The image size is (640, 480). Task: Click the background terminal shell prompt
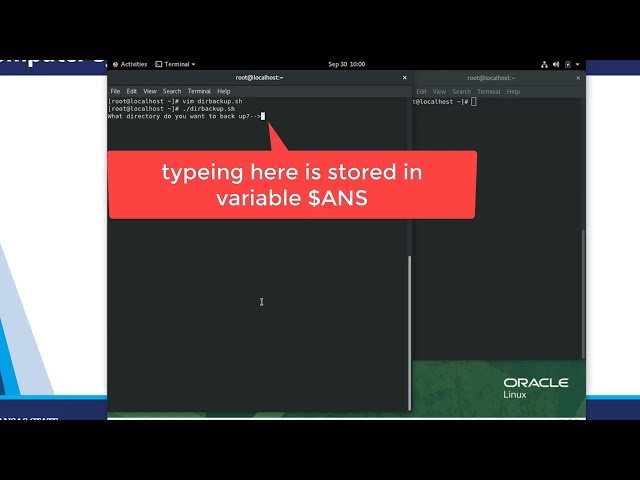click(x=441, y=102)
